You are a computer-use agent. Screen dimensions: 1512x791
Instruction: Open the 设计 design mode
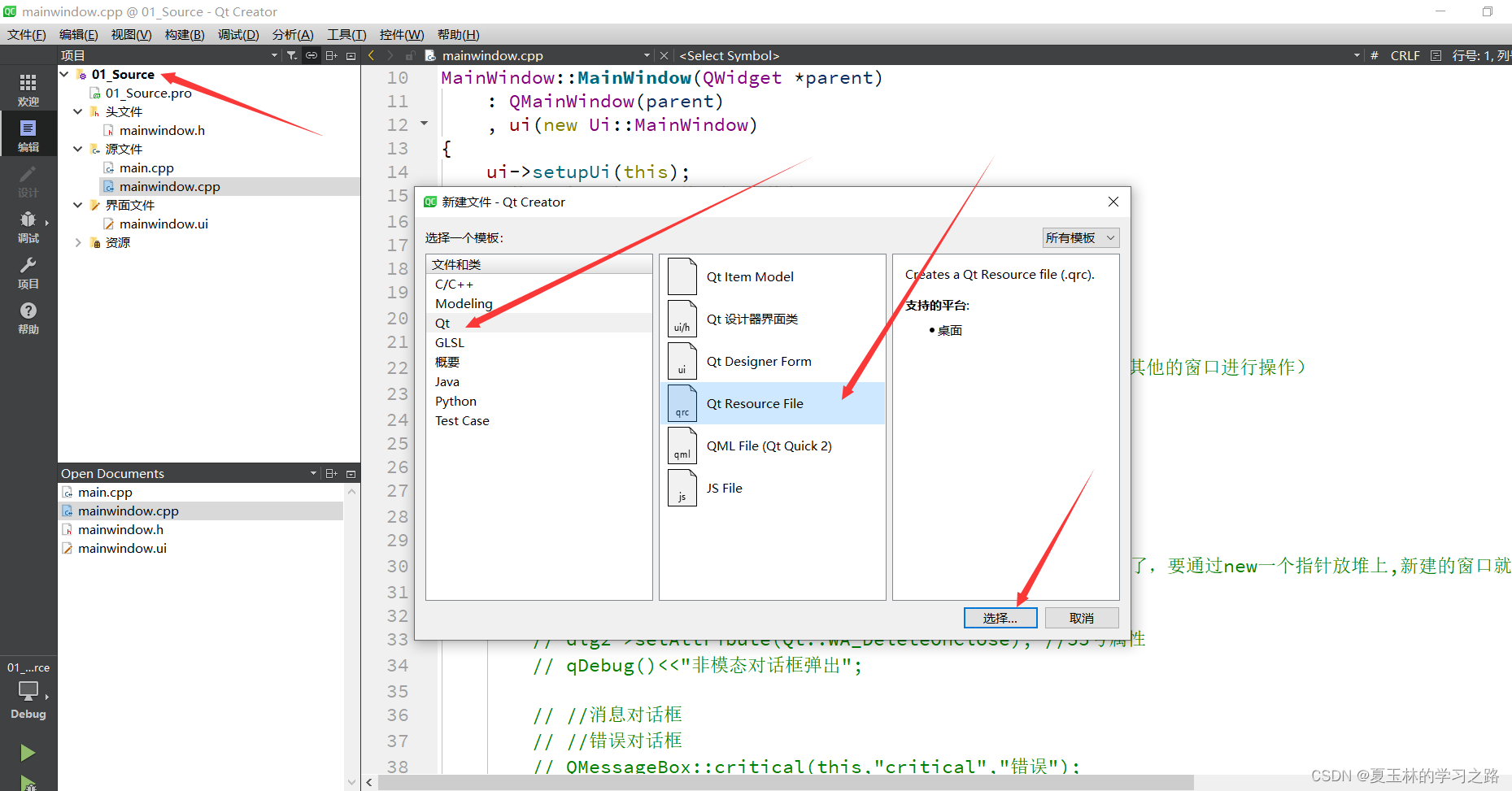[28, 180]
